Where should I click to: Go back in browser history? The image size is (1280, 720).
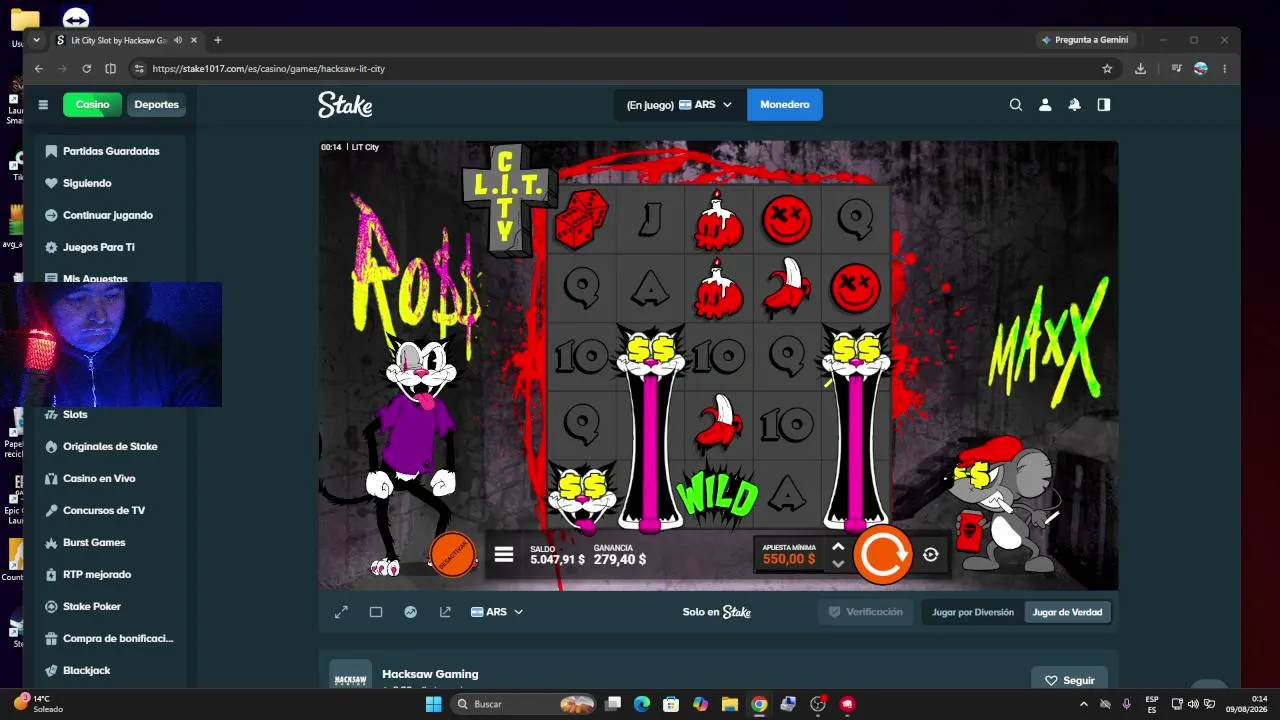click(38, 69)
